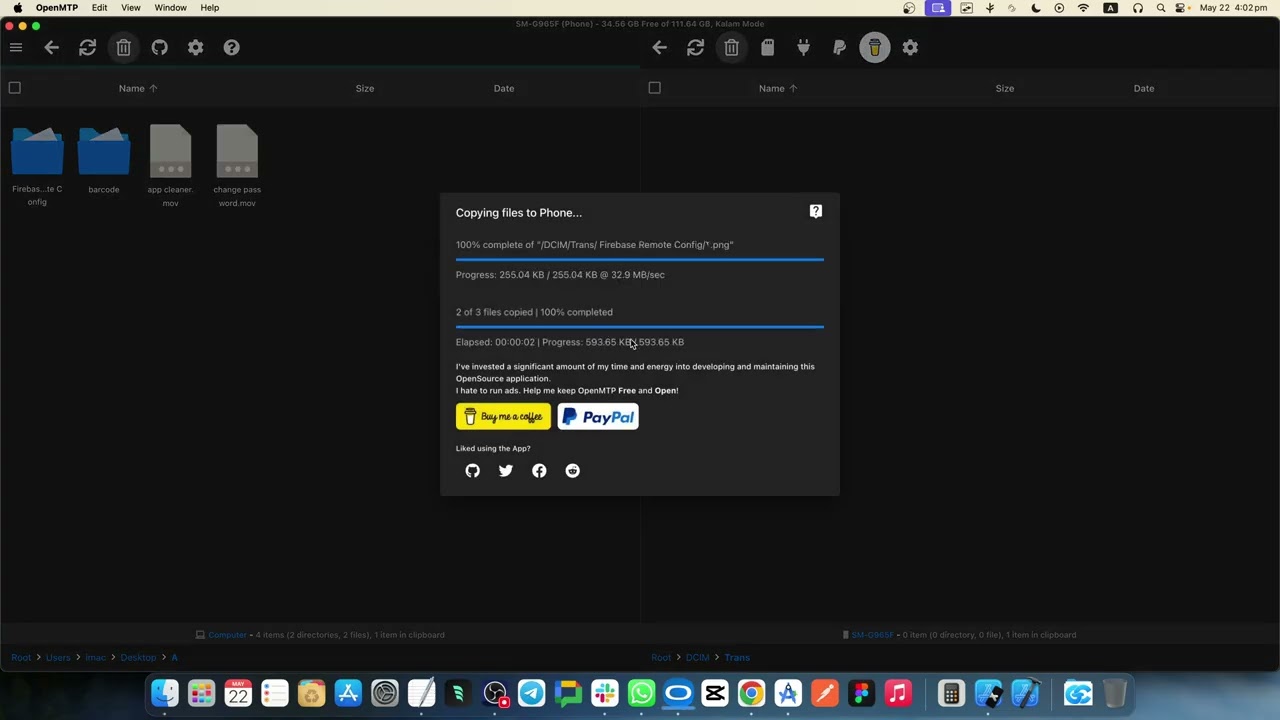This screenshot has width=1280, height=720.
Task: Go back in the computer pane
Action: pyautogui.click(x=52, y=47)
